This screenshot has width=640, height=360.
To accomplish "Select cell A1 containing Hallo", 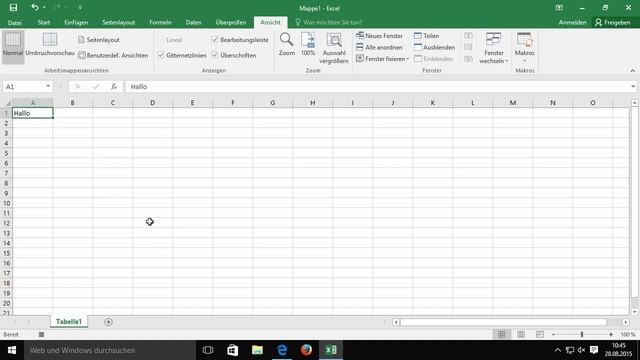I will [x=32, y=113].
